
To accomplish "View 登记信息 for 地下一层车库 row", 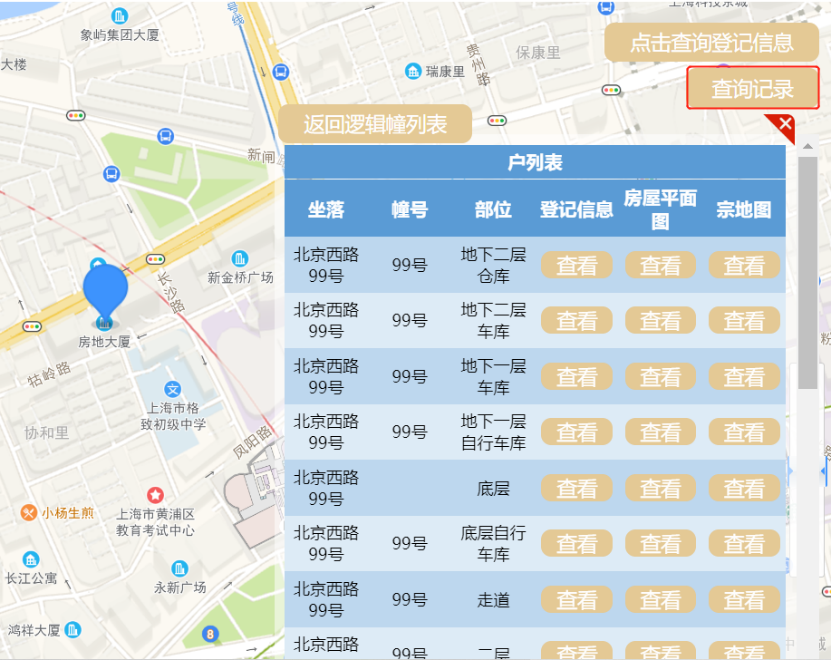I will pyautogui.click(x=577, y=376).
